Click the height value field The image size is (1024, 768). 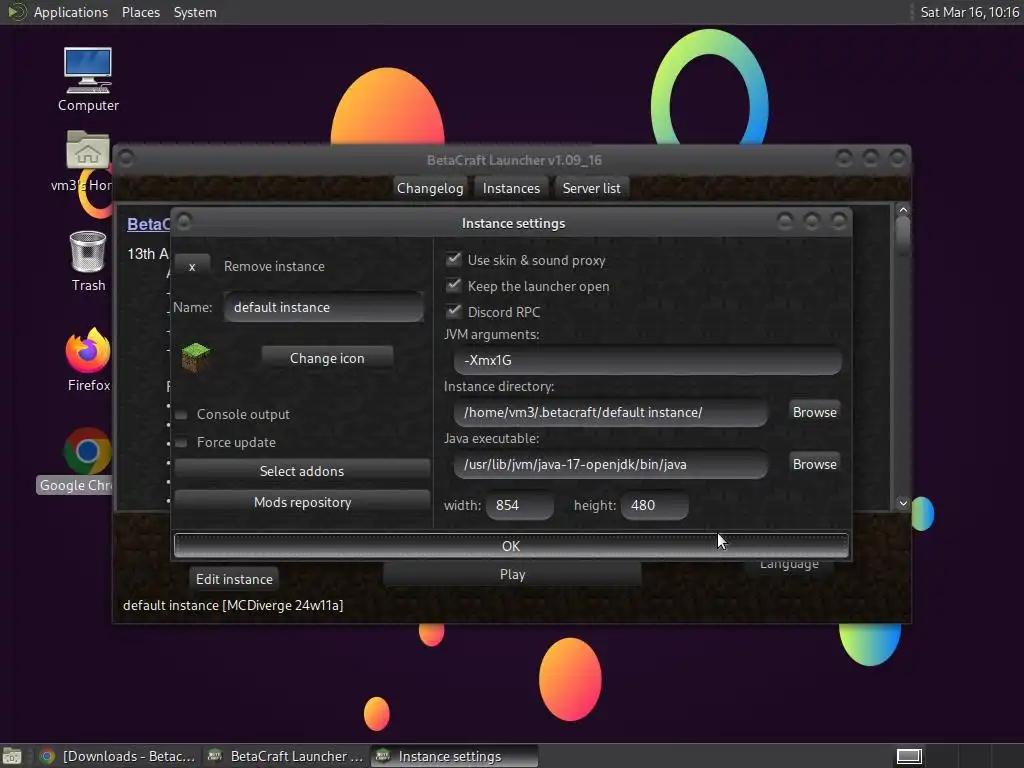point(654,505)
